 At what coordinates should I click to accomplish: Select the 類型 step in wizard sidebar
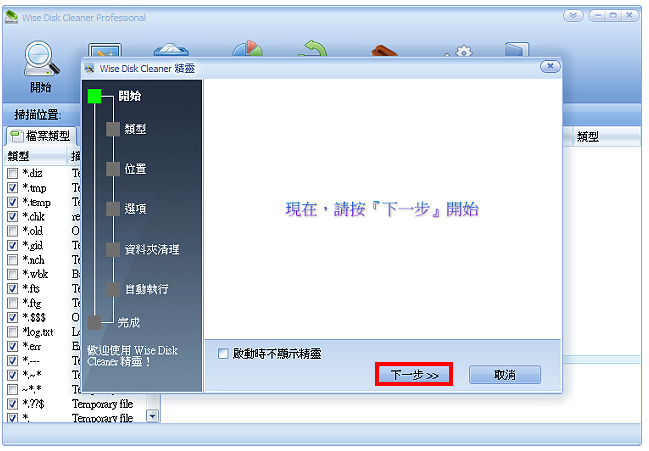(126, 130)
